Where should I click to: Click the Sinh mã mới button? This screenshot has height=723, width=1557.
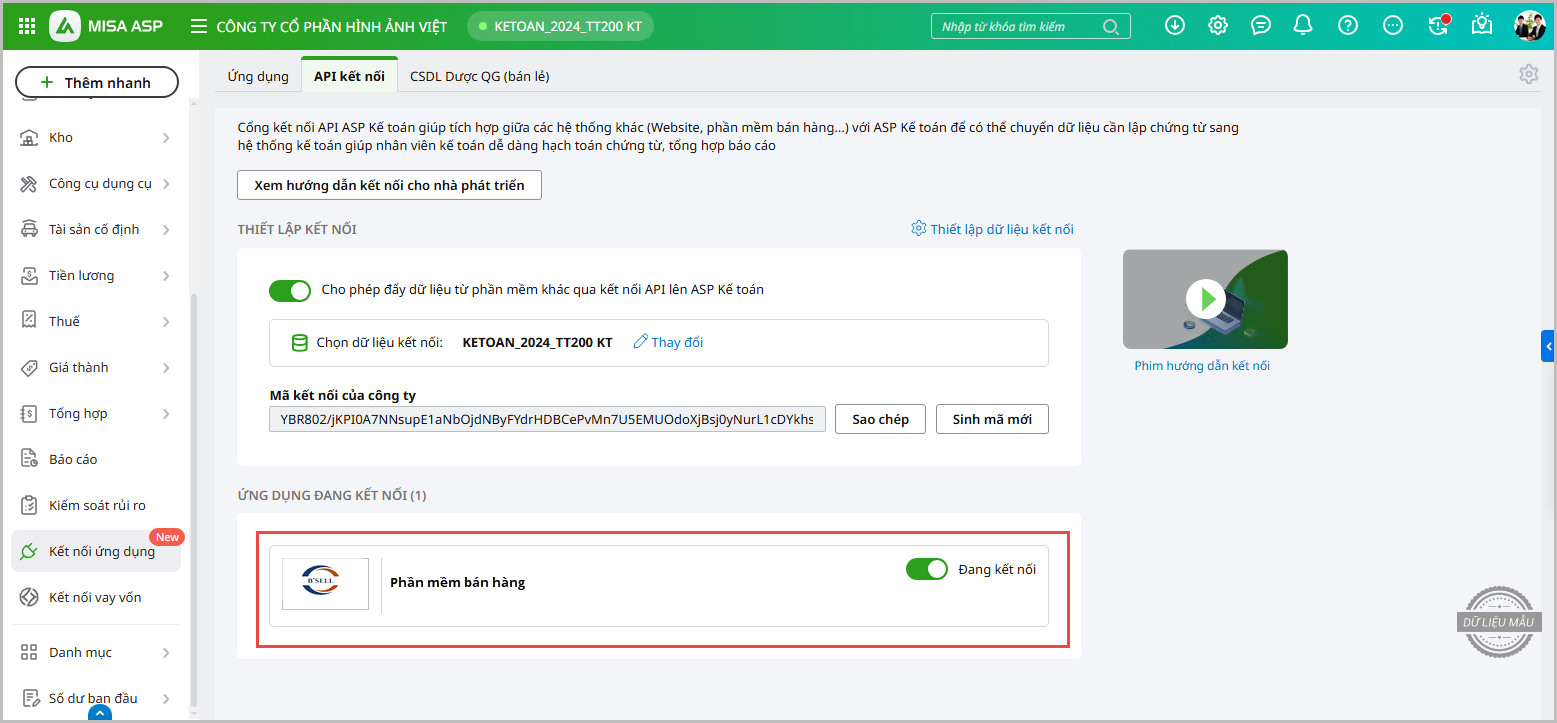tap(992, 419)
